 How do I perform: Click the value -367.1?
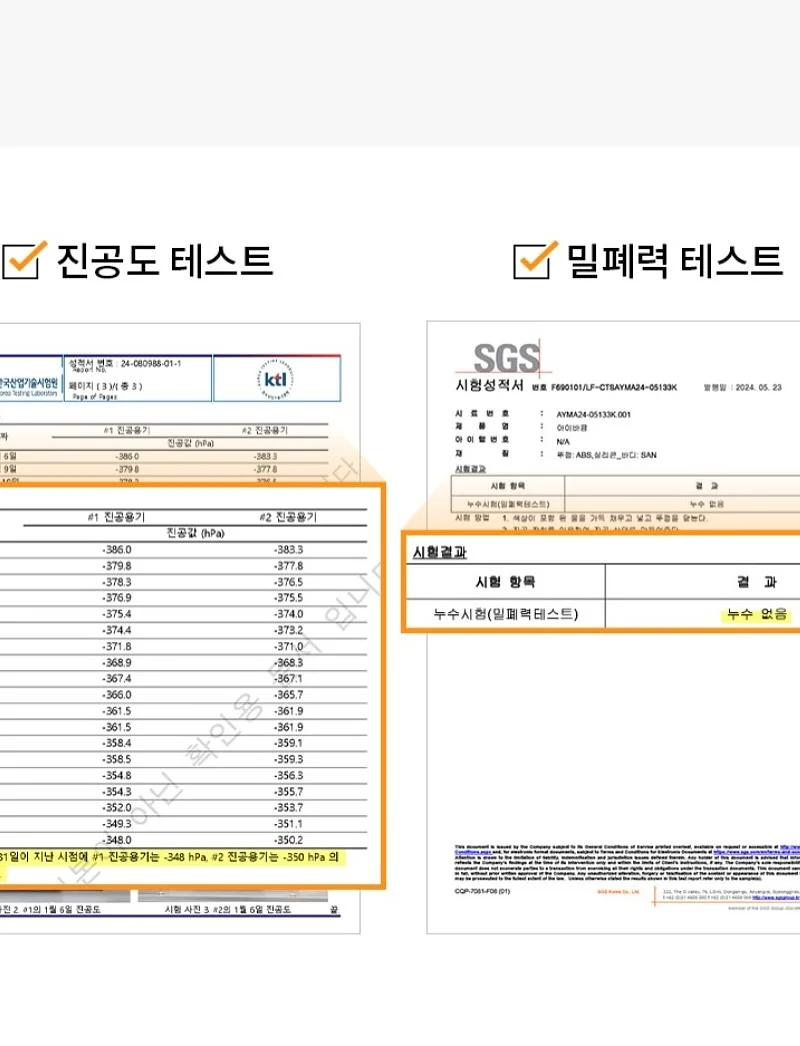(288, 679)
